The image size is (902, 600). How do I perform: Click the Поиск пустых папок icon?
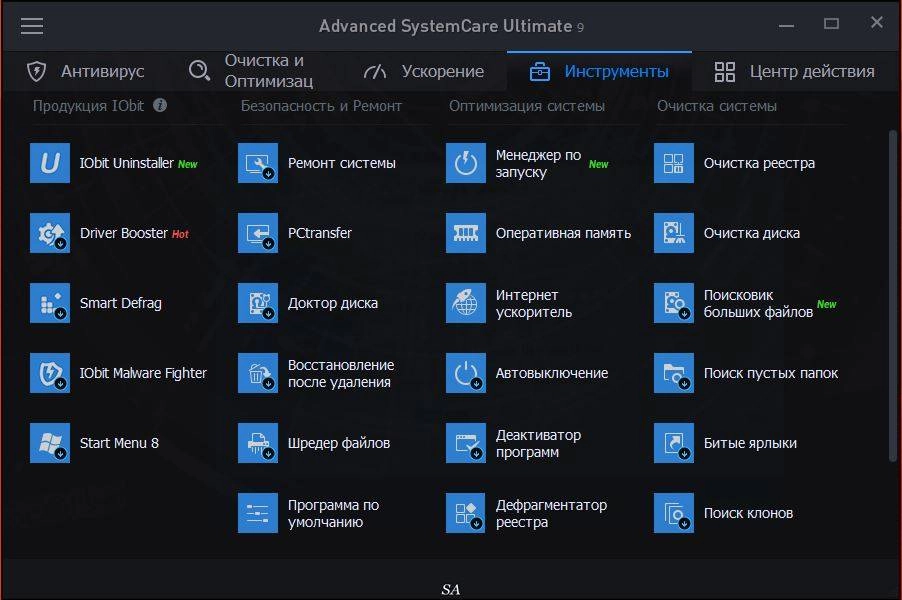(x=674, y=373)
